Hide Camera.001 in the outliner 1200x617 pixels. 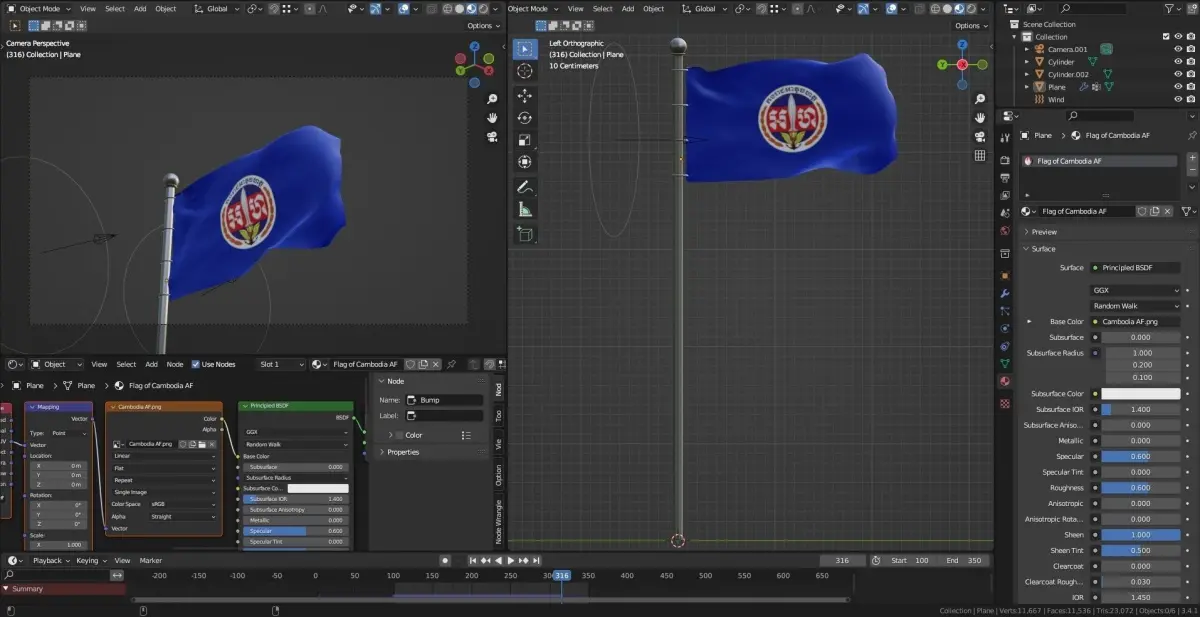click(x=1178, y=49)
